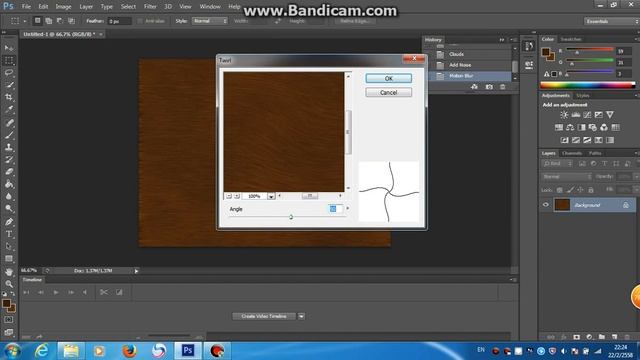Viewport: 640px width, 360px height.
Task: Zoom out Twirl preview minus button
Action: [229, 196]
